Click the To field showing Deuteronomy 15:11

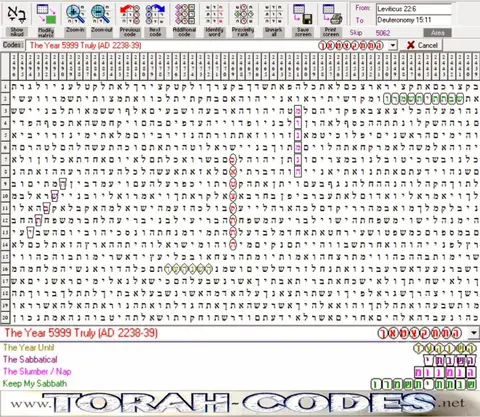pyautogui.click(x=413, y=20)
